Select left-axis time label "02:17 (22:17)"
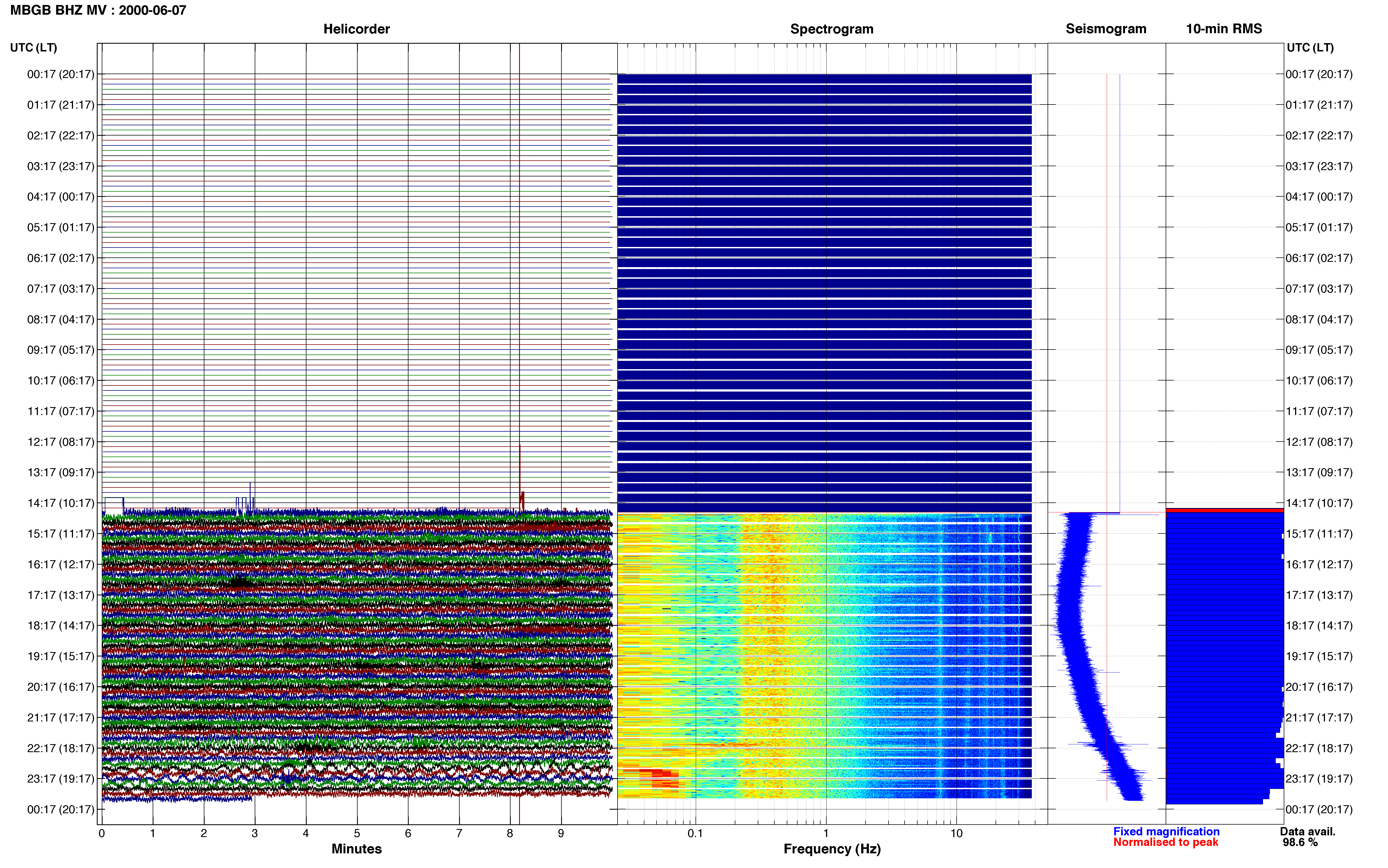Screen dimensions: 1388x868 (61, 135)
